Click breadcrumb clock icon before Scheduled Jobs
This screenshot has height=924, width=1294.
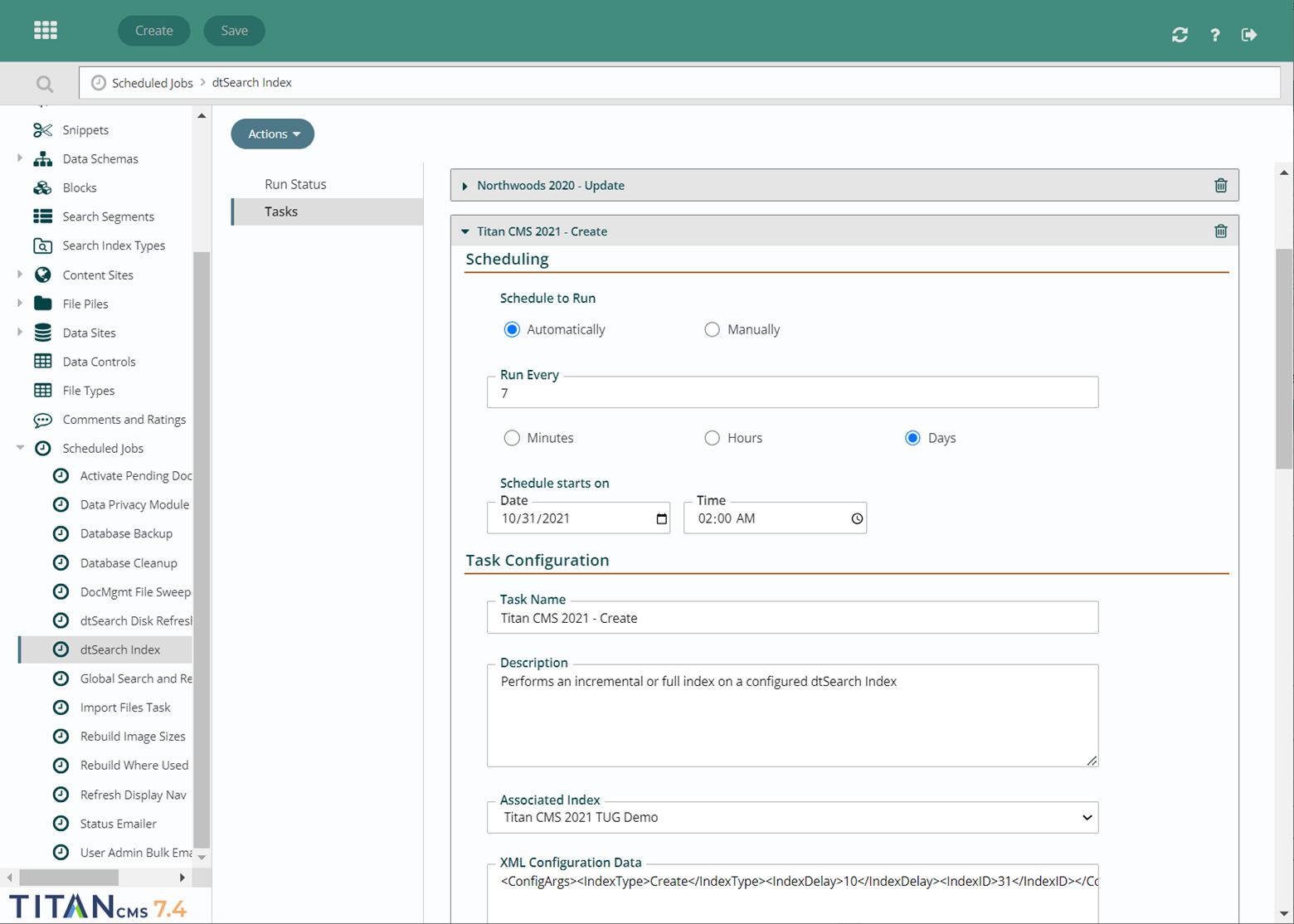[99, 83]
